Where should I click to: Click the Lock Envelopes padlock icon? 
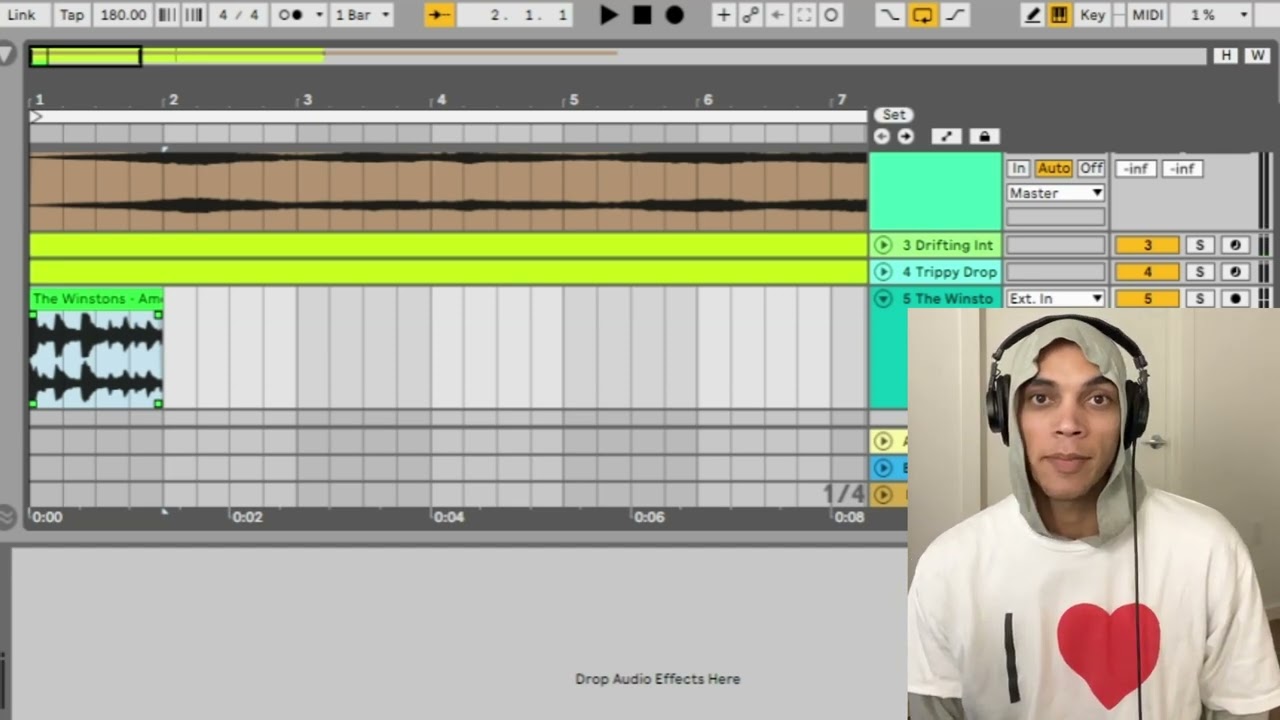coord(983,136)
